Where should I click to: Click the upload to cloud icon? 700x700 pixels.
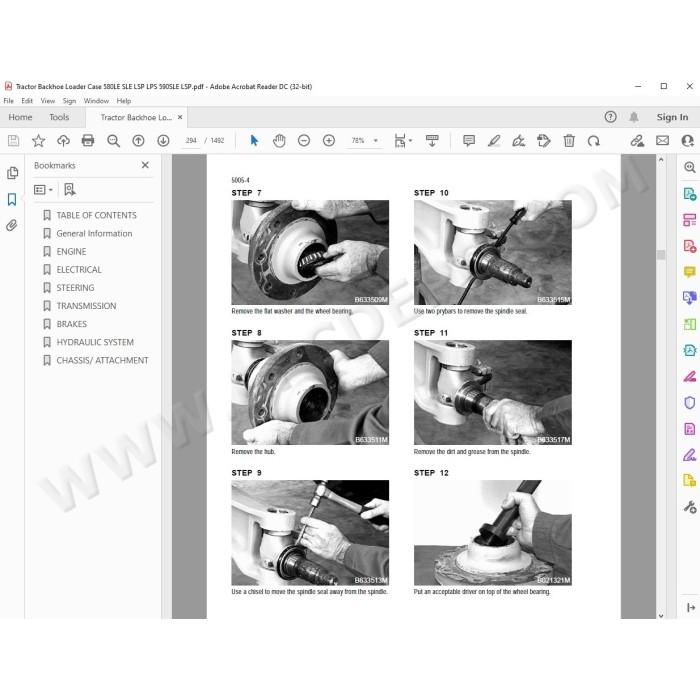63,141
